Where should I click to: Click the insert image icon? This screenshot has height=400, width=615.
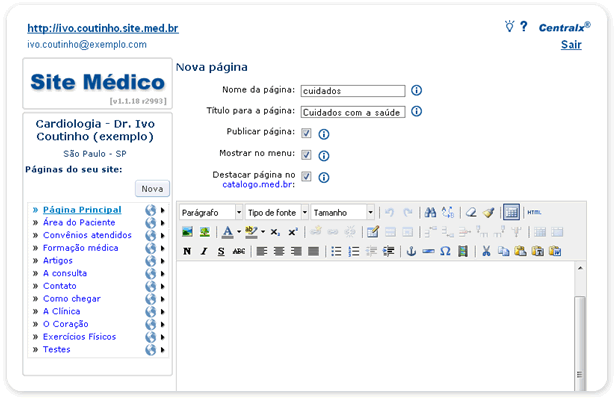click(x=187, y=232)
